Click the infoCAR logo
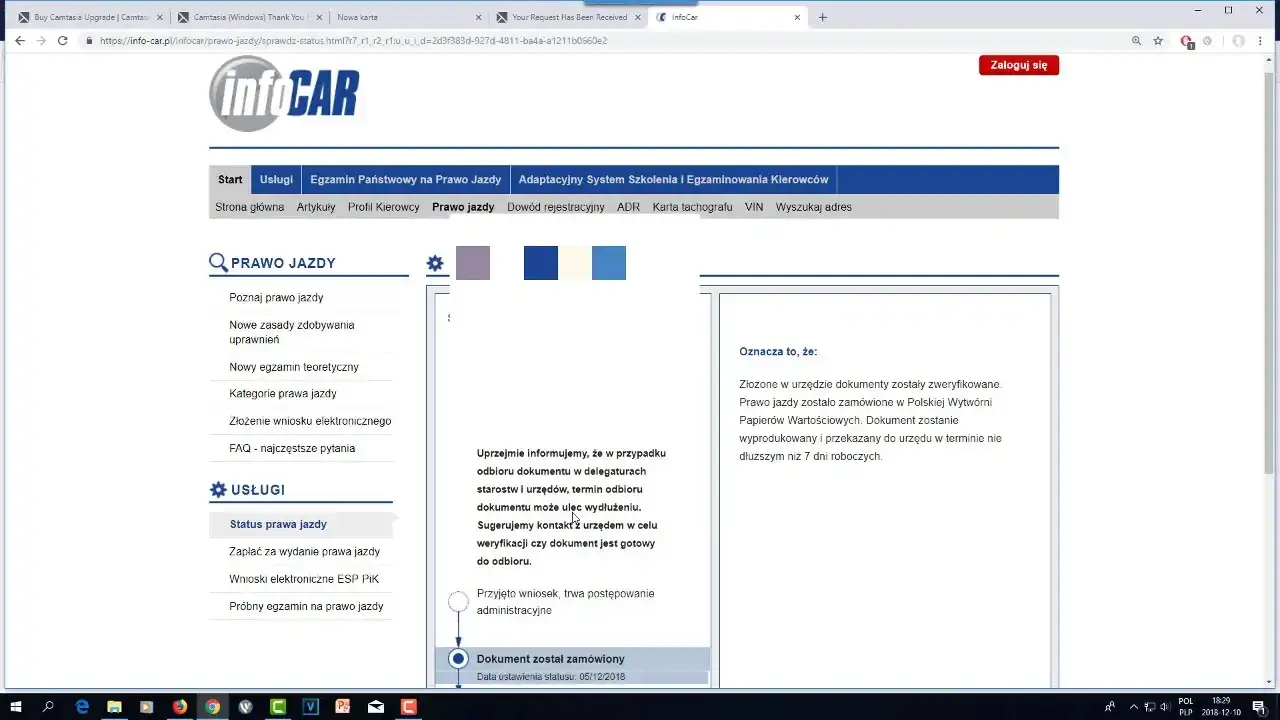The height and width of the screenshot is (720, 1280). click(283, 93)
